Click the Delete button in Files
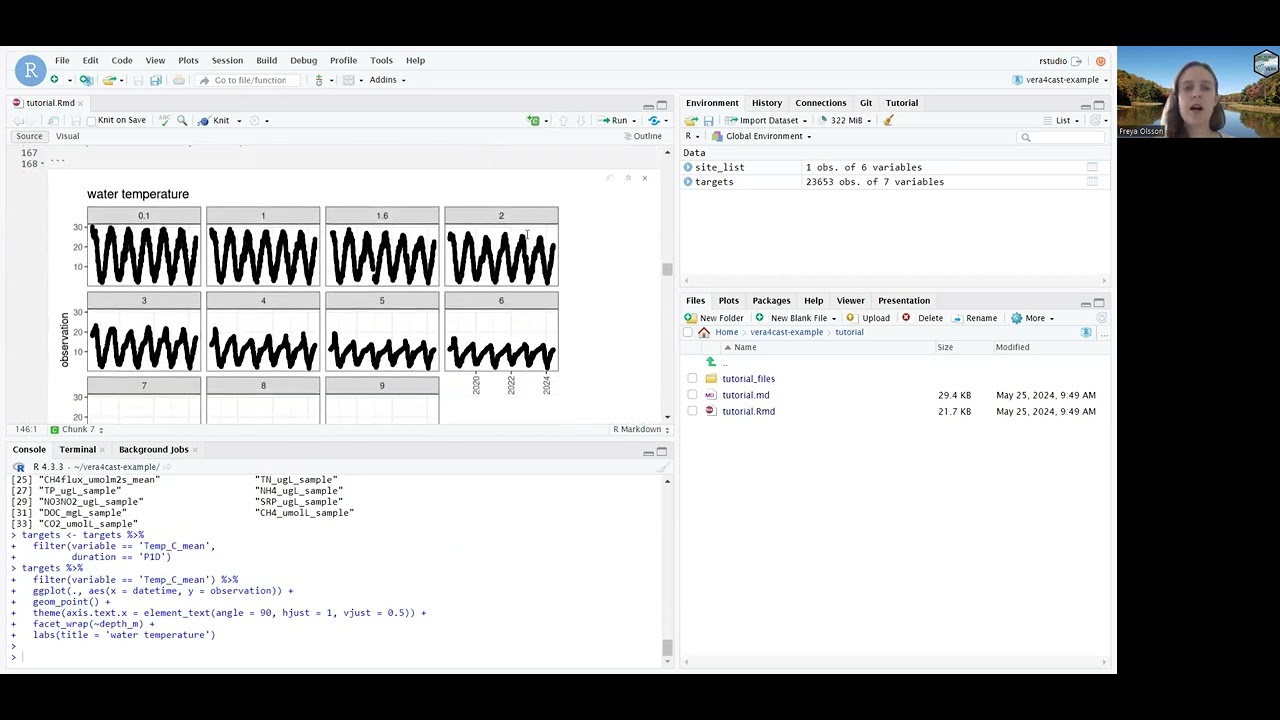Screen dimensions: 1280x720 [922, 318]
